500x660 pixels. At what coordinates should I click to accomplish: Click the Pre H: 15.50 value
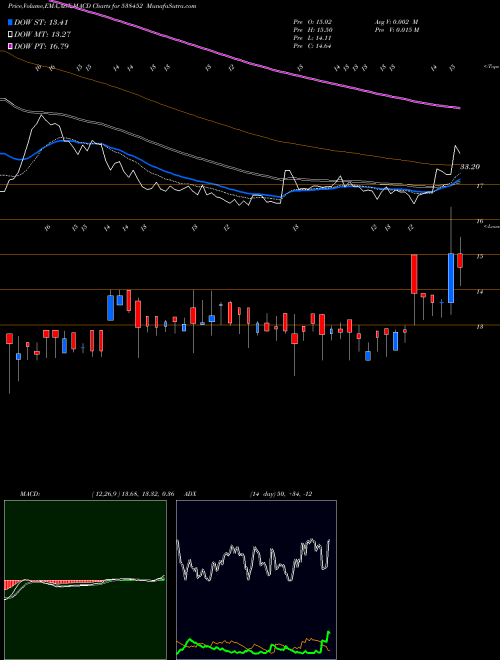313,30
